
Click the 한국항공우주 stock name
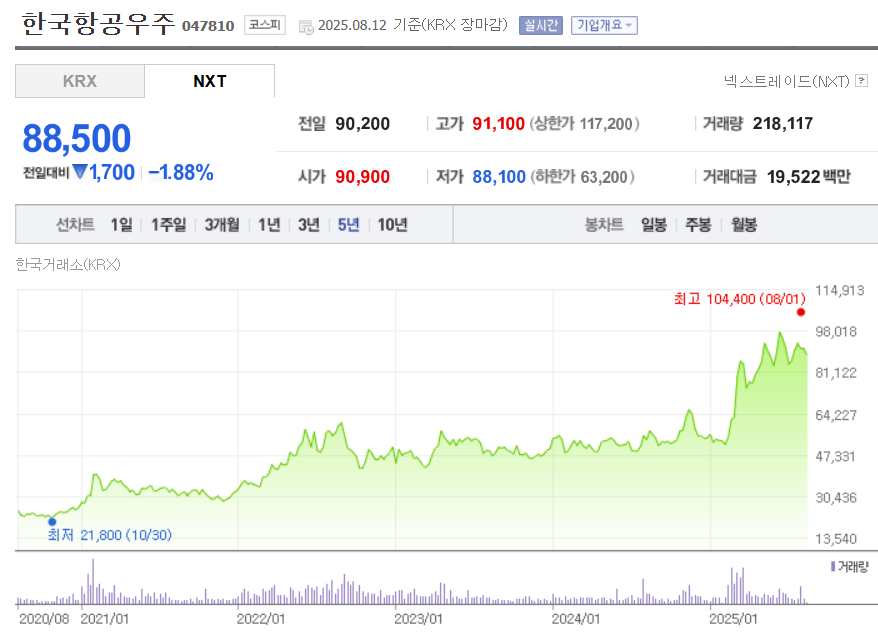[94, 21]
